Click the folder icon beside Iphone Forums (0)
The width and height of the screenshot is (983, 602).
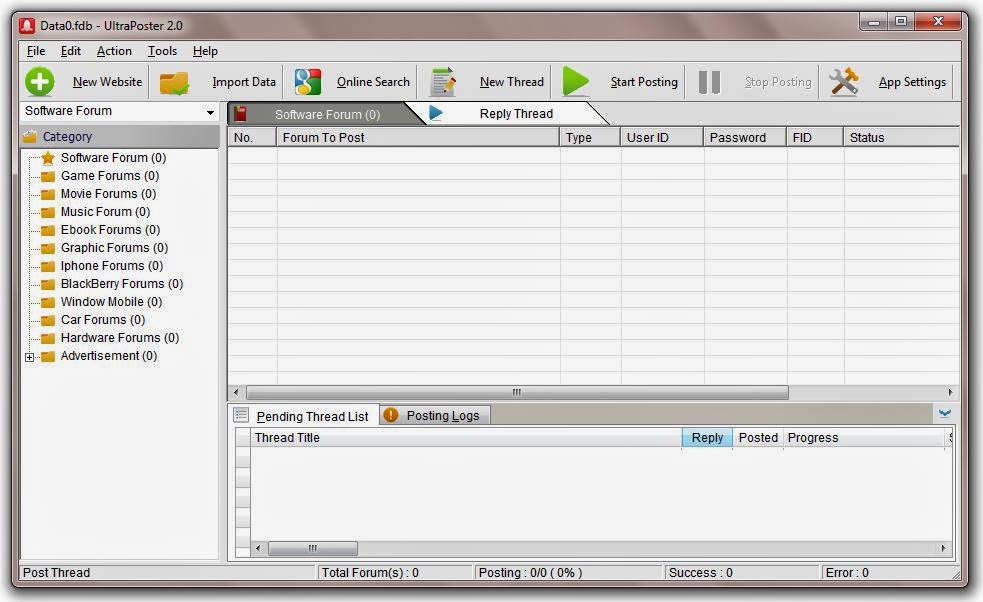[x=48, y=267]
